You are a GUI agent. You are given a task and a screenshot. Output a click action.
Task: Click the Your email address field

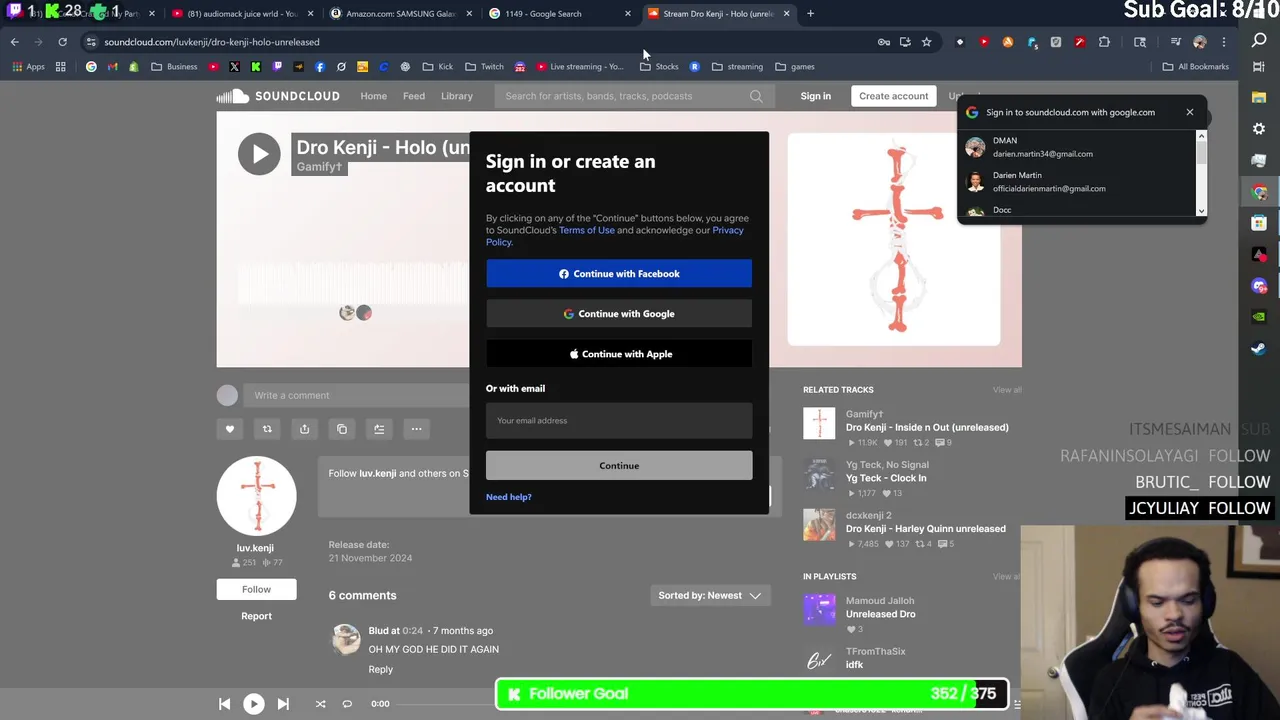coord(619,421)
